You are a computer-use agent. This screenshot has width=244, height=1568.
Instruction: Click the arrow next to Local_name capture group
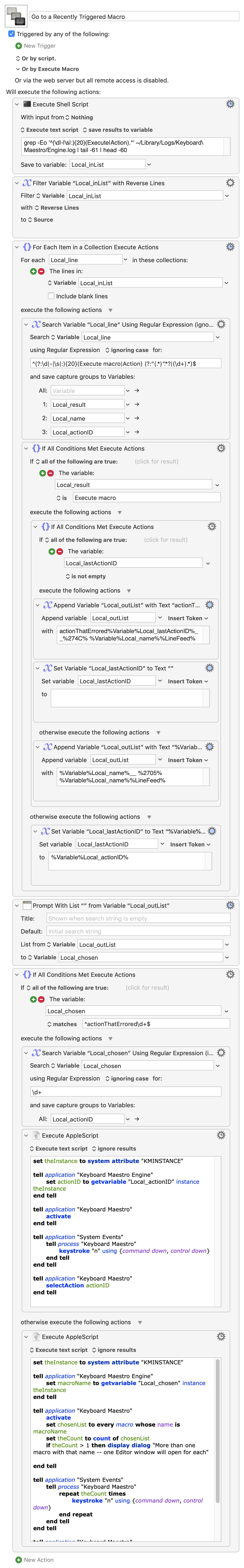137,418
